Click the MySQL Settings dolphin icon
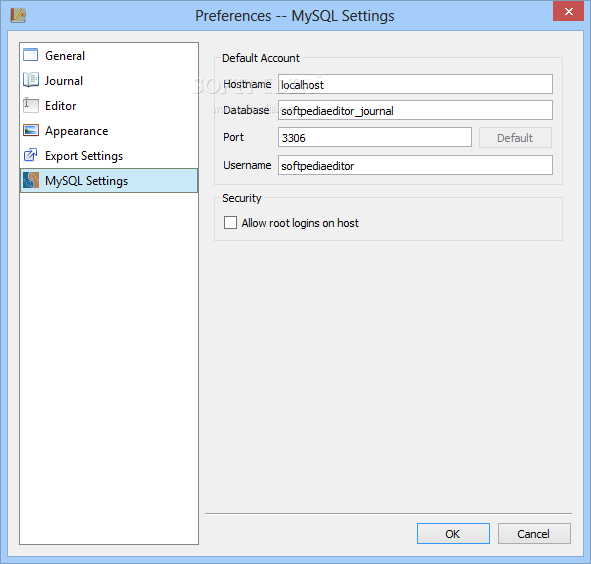Screen dimensions: 591x564 pos(31,180)
